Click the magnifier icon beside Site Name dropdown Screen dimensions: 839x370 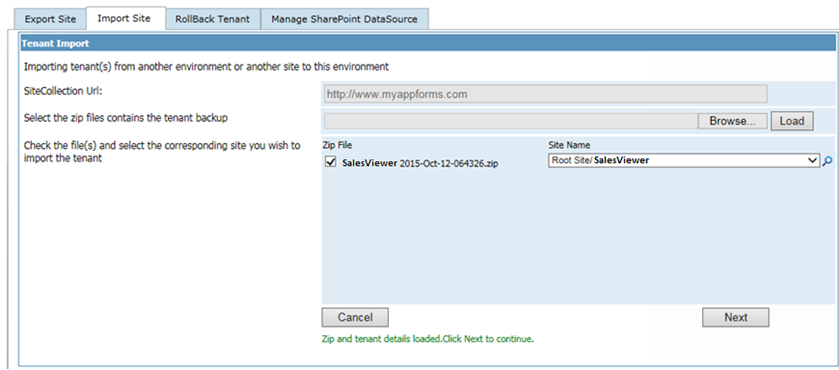(827, 161)
